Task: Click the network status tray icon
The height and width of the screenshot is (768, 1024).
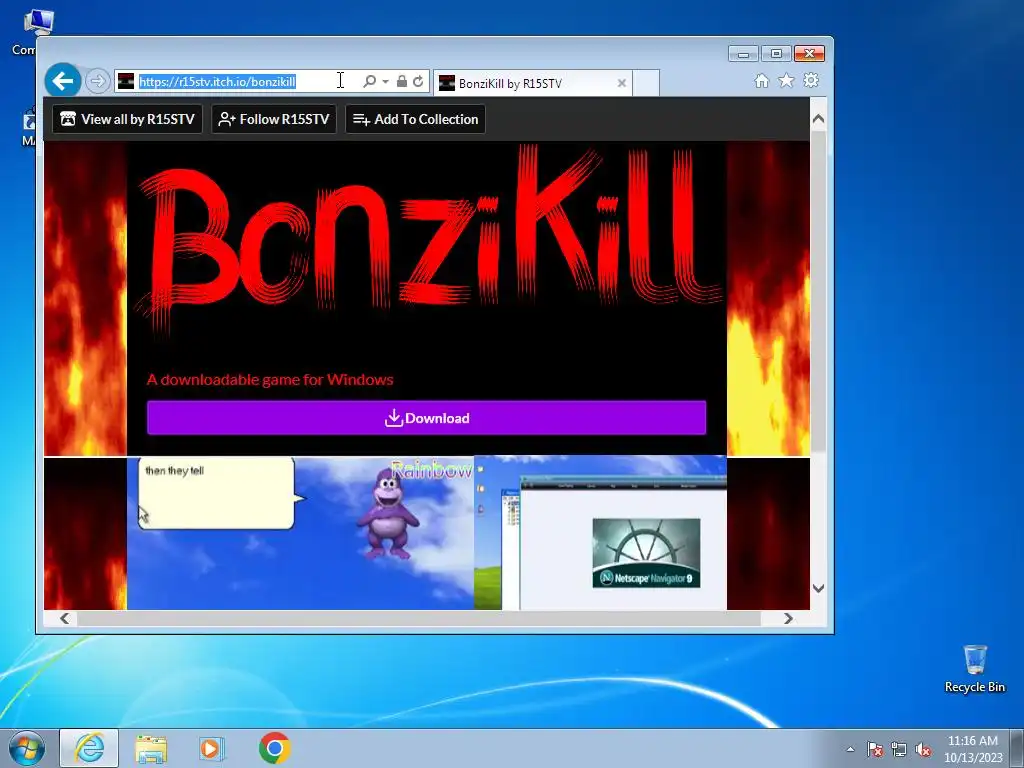Action: [899, 749]
